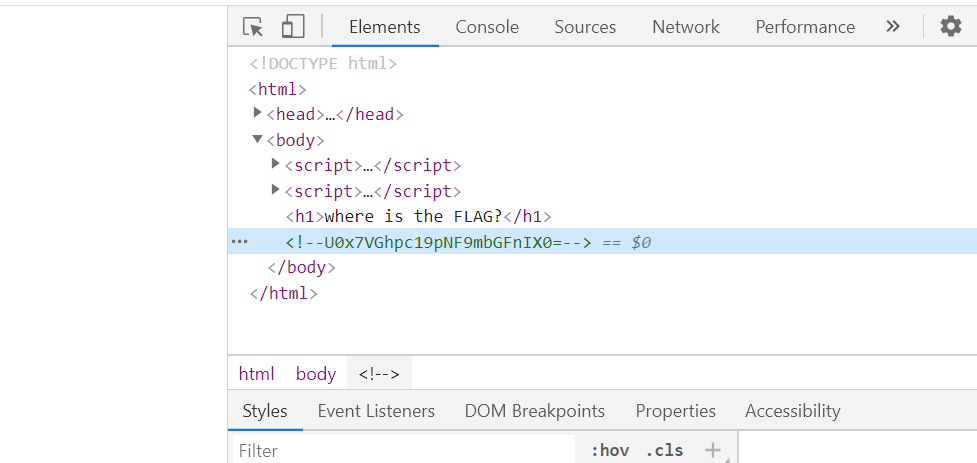Select html in the breadcrumb bar
977x463 pixels.
click(257, 374)
